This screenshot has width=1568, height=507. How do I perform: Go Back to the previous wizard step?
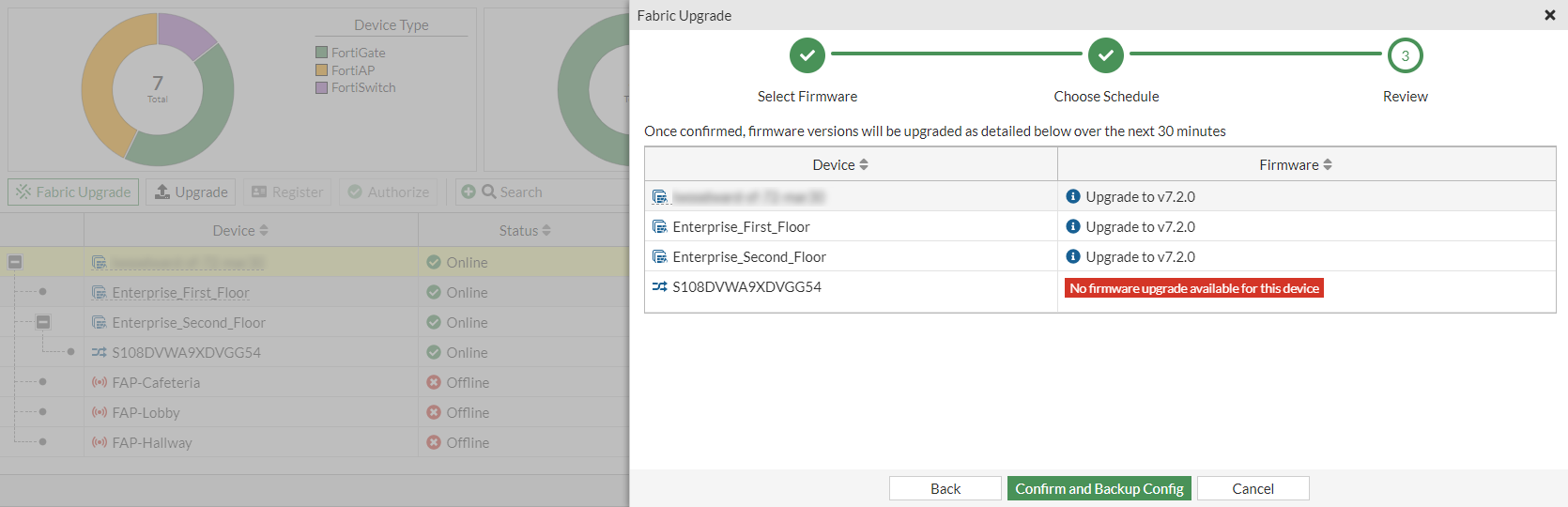pos(945,488)
